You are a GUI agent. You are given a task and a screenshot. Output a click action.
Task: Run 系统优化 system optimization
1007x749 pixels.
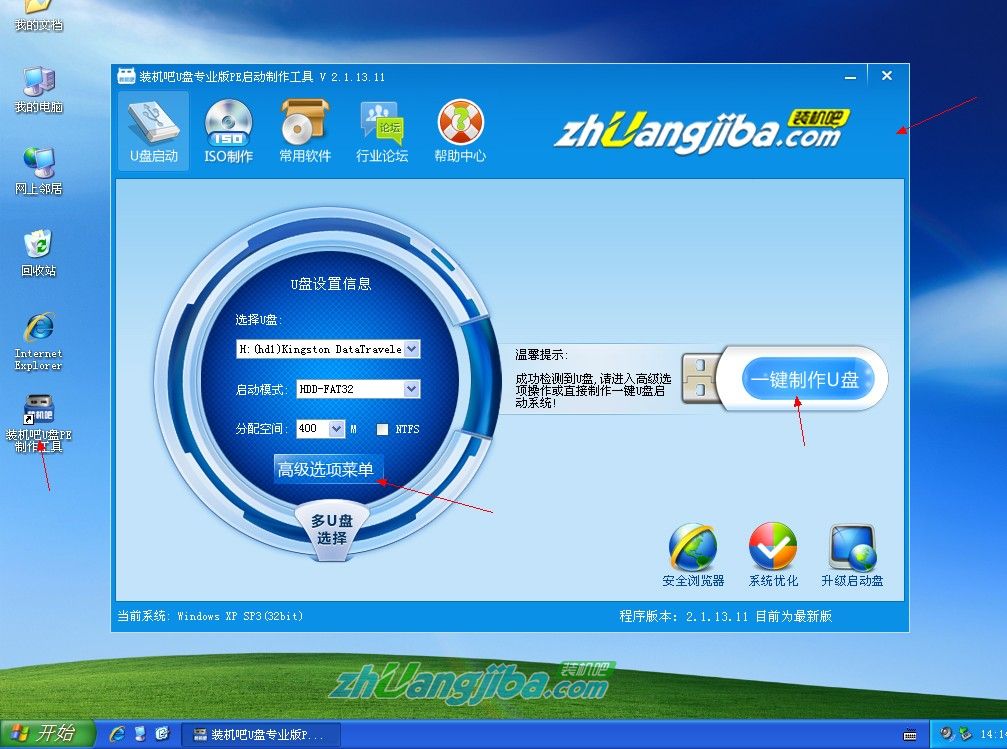pyautogui.click(x=772, y=550)
